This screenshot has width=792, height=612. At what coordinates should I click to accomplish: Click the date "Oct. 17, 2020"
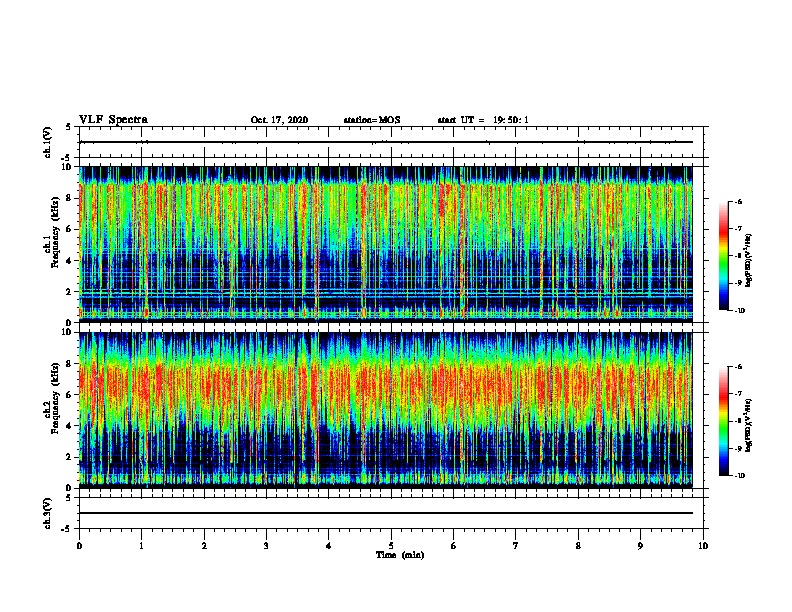point(279,120)
